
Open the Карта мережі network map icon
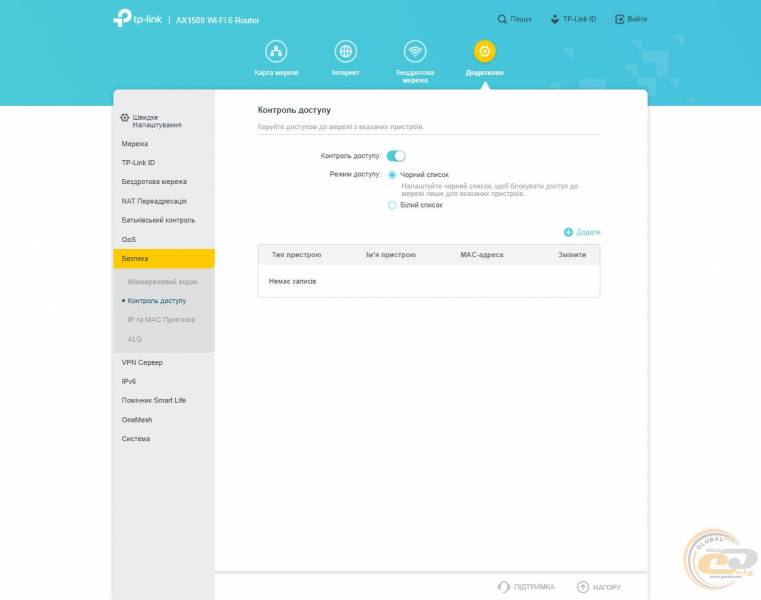click(x=276, y=51)
